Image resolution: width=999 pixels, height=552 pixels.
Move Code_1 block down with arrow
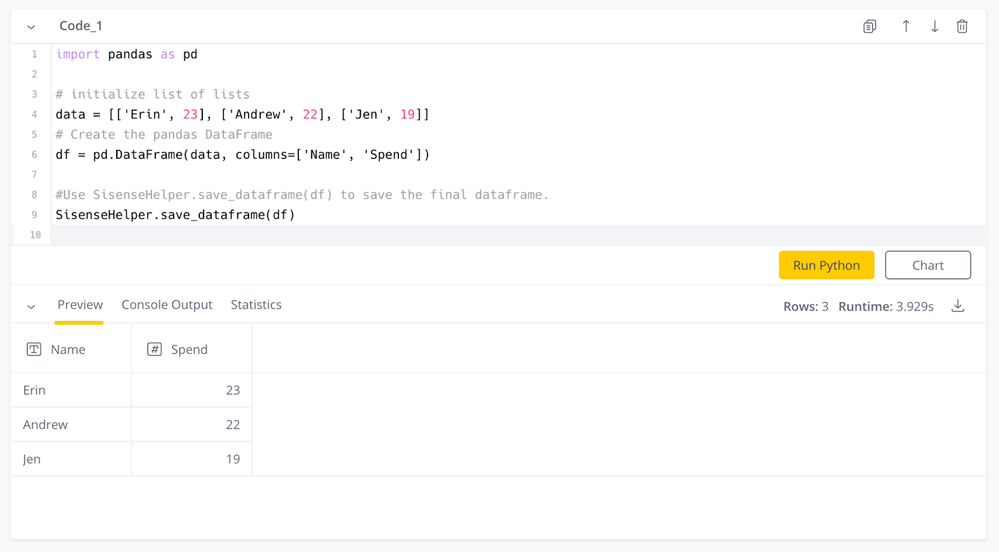coord(934,26)
